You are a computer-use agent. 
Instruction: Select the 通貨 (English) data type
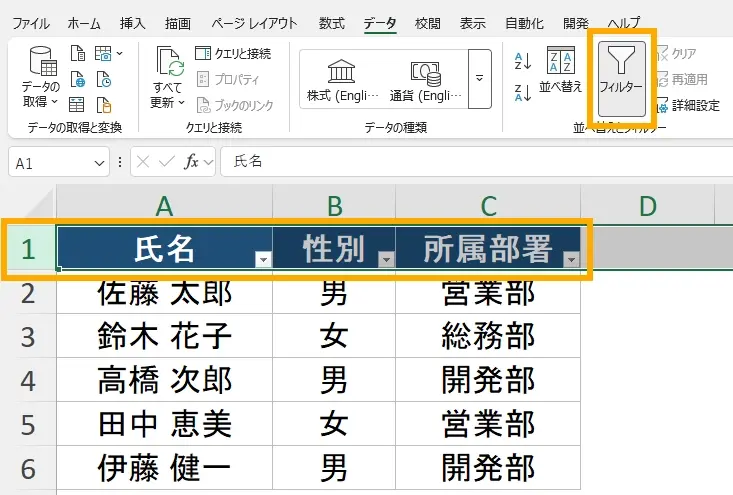(425, 79)
